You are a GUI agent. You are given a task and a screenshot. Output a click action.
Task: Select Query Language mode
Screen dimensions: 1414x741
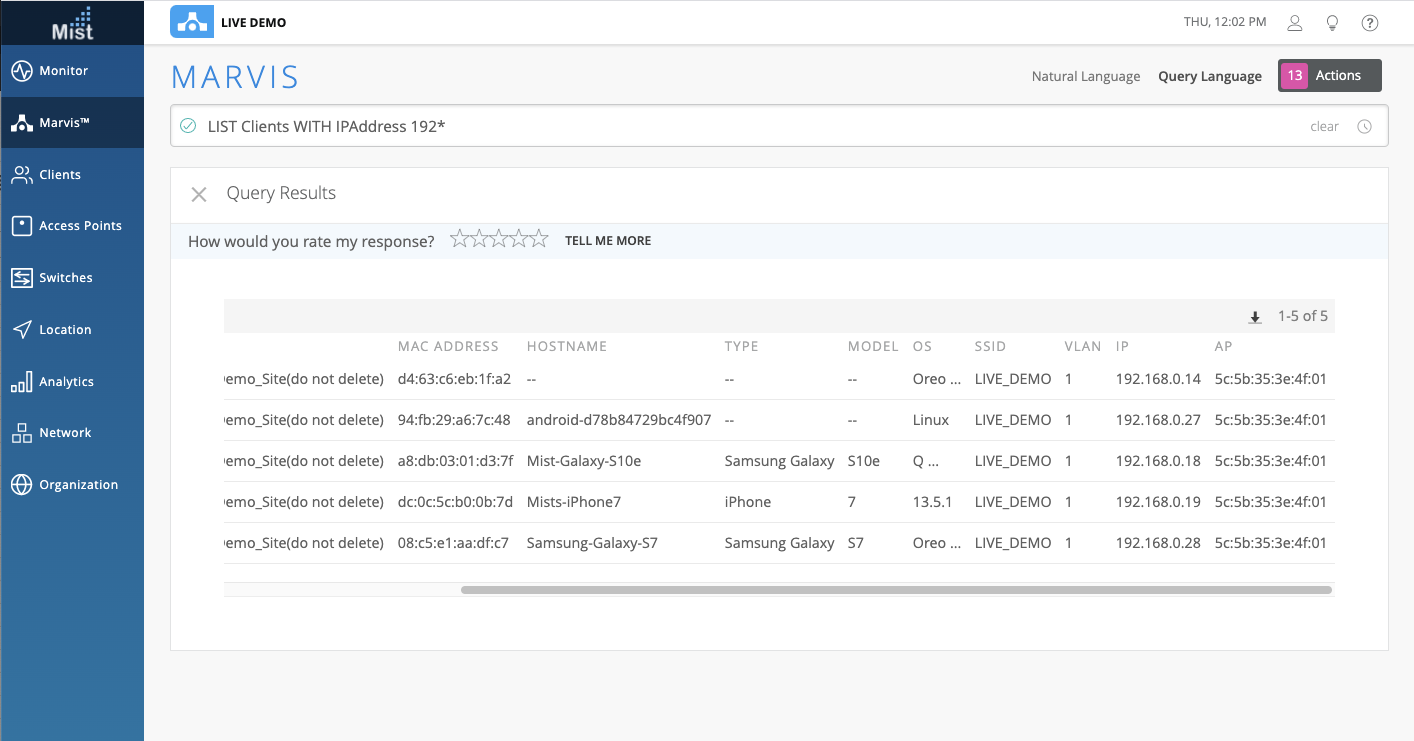[1209, 76]
